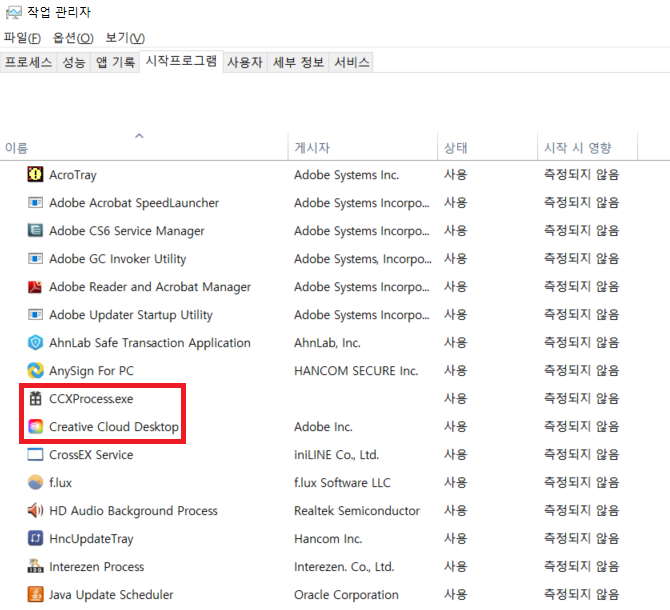Click the Adobe CS6 Service Manager icon
The image size is (670, 610).
(x=35, y=230)
